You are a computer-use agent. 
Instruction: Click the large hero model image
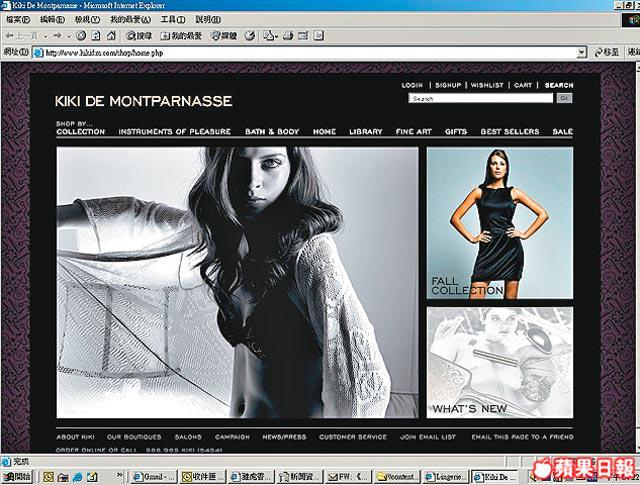[238, 283]
